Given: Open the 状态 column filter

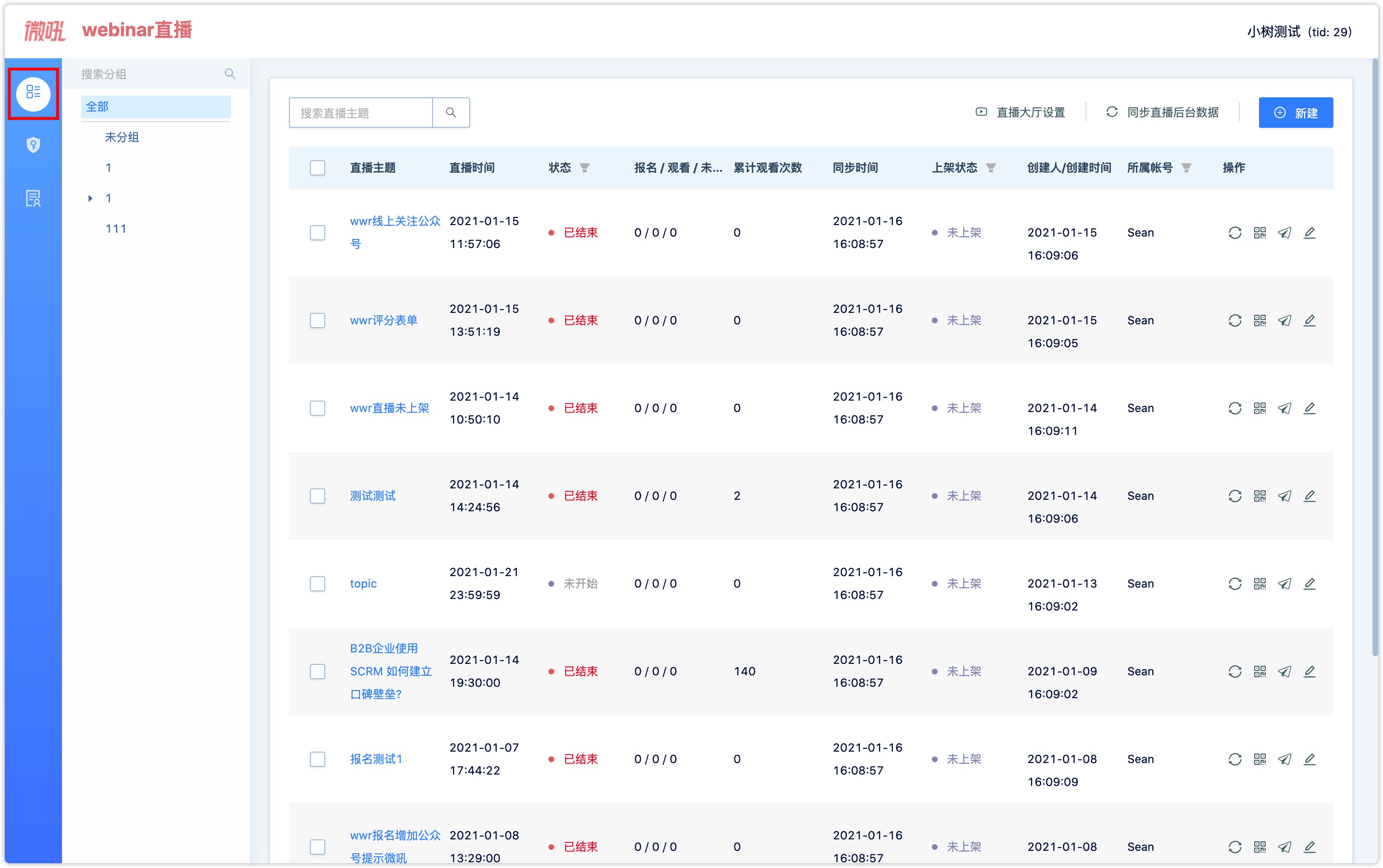Looking at the screenshot, I should 584,168.
